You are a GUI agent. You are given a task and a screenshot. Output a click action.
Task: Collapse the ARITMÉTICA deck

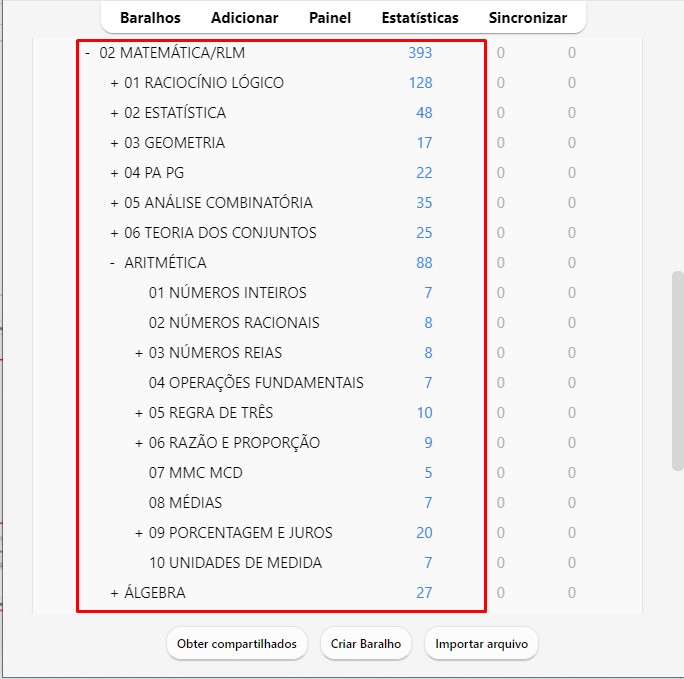point(114,263)
